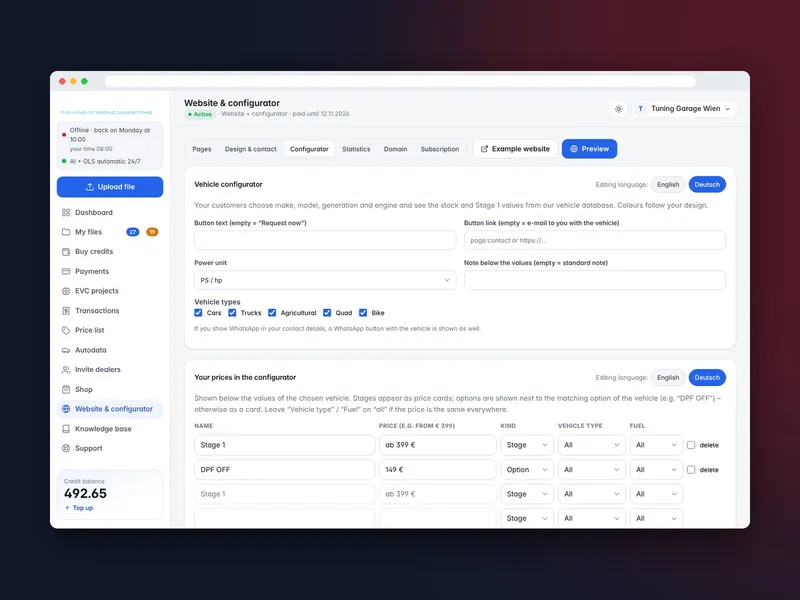
Task: Click the Buy credits wallet icon
Action: [x=66, y=252]
